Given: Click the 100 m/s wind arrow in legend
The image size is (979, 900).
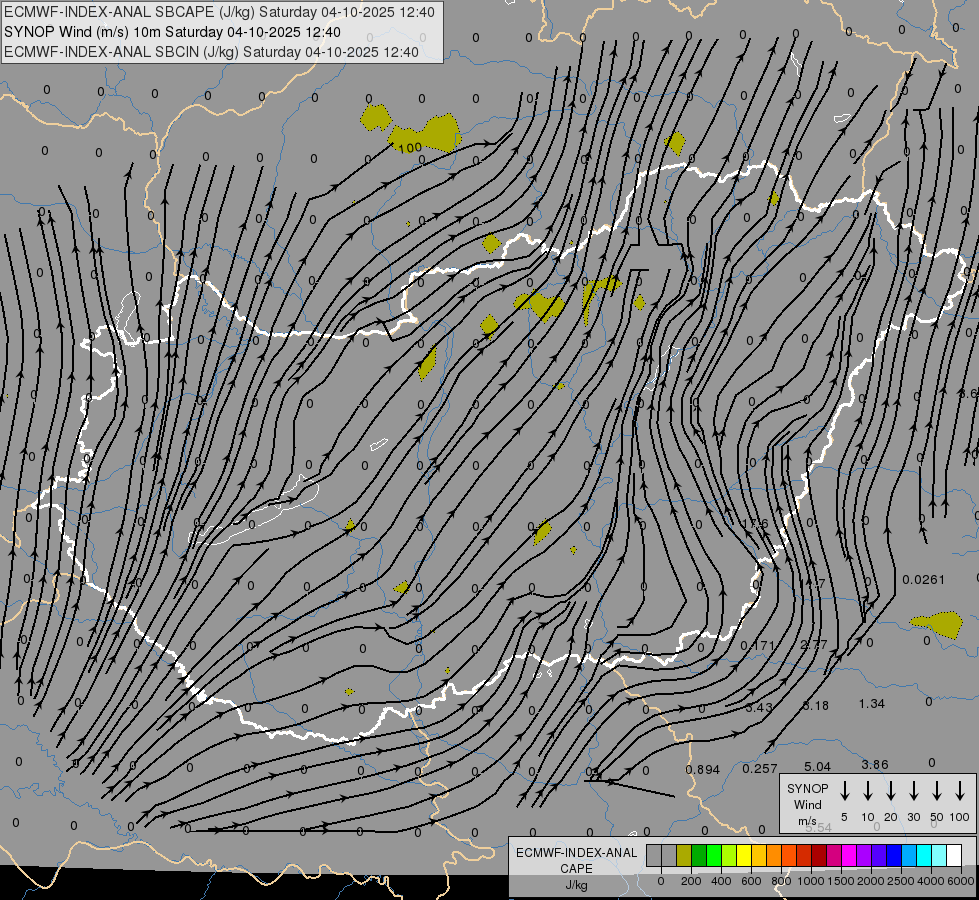Looking at the screenshot, I should [960, 791].
